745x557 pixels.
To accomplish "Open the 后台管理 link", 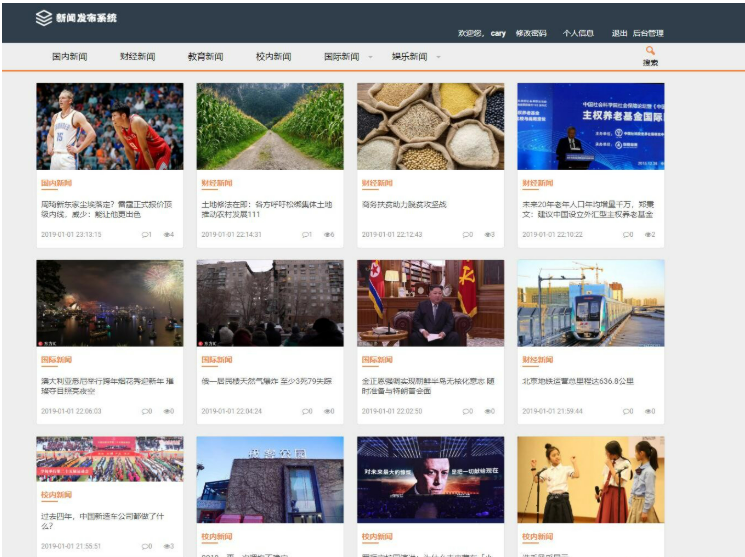I will pos(648,33).
